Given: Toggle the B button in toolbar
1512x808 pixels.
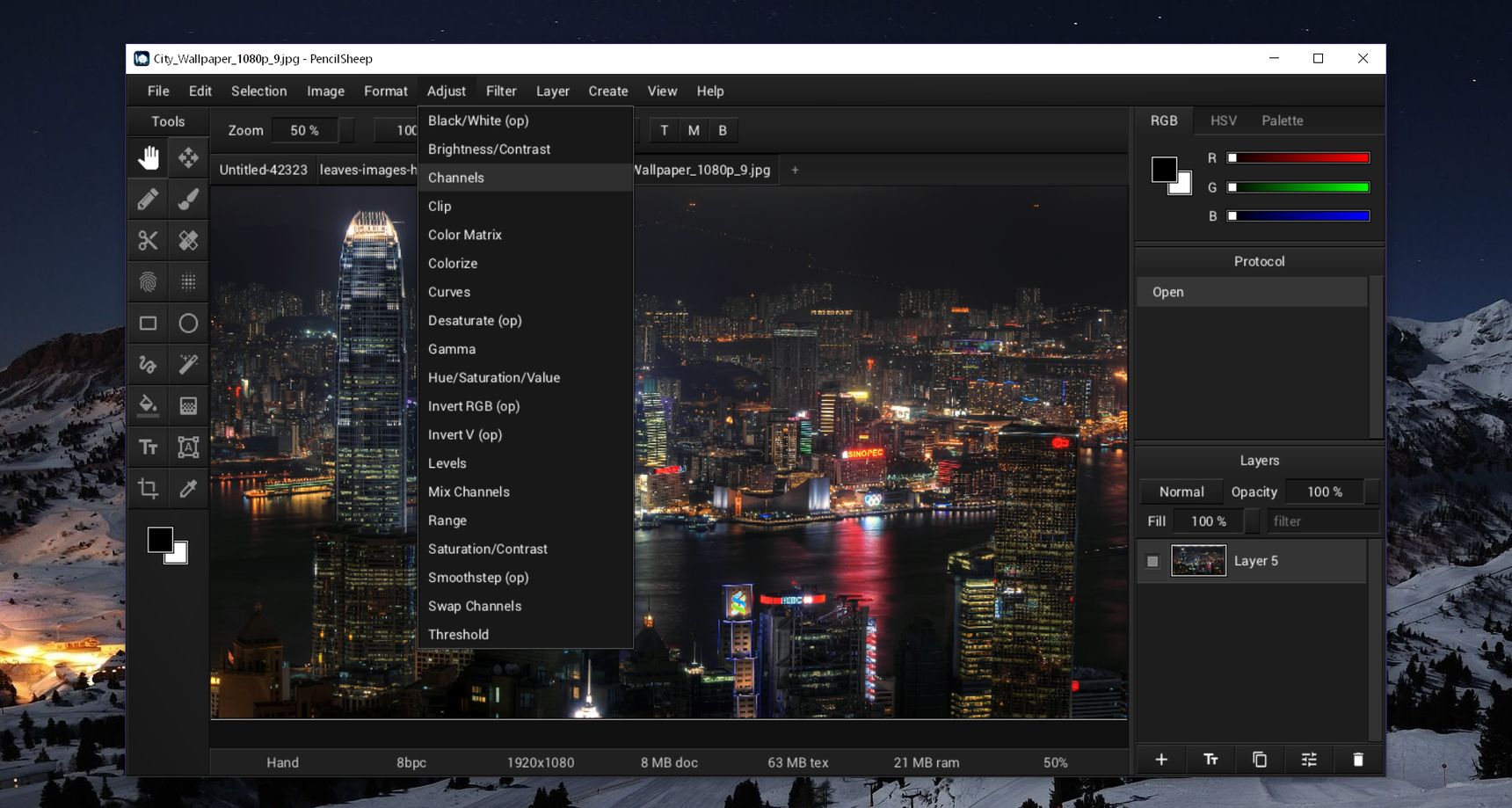Looking at the screenshot, I should point(723,130).
